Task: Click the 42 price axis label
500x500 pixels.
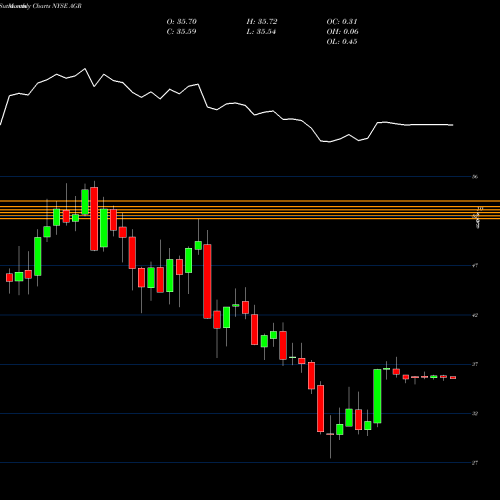Action: point(475,315)
